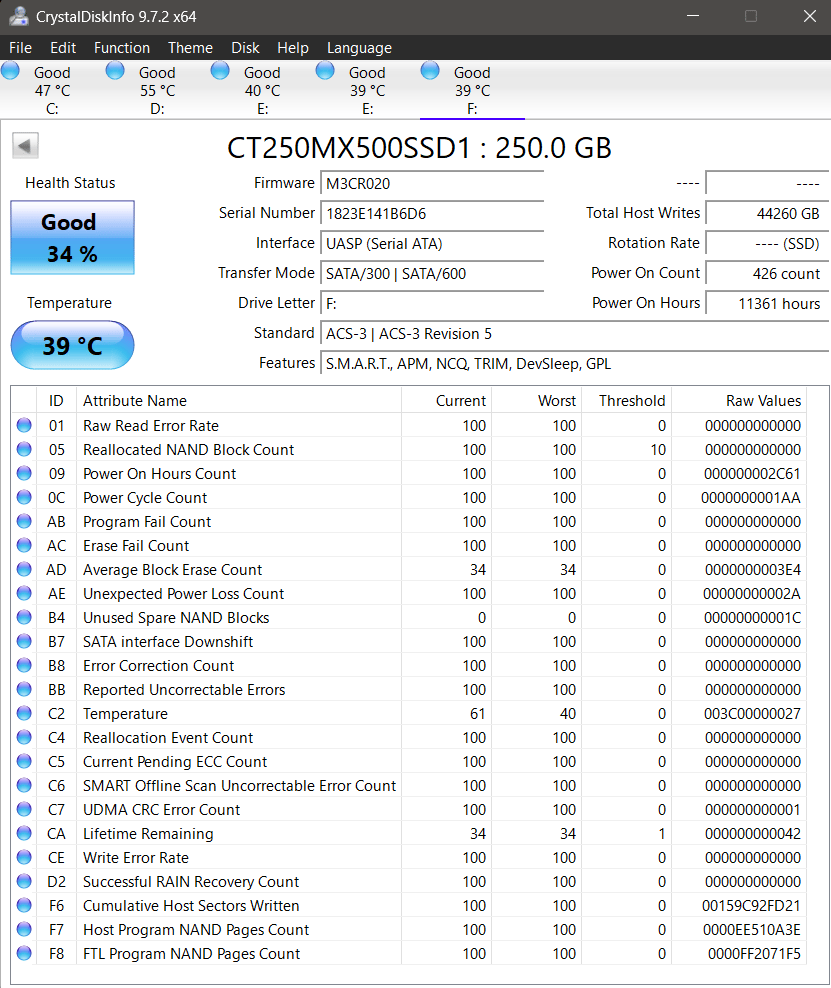Click the Rotation Rate value ---- (SSD)

(766, 243)
